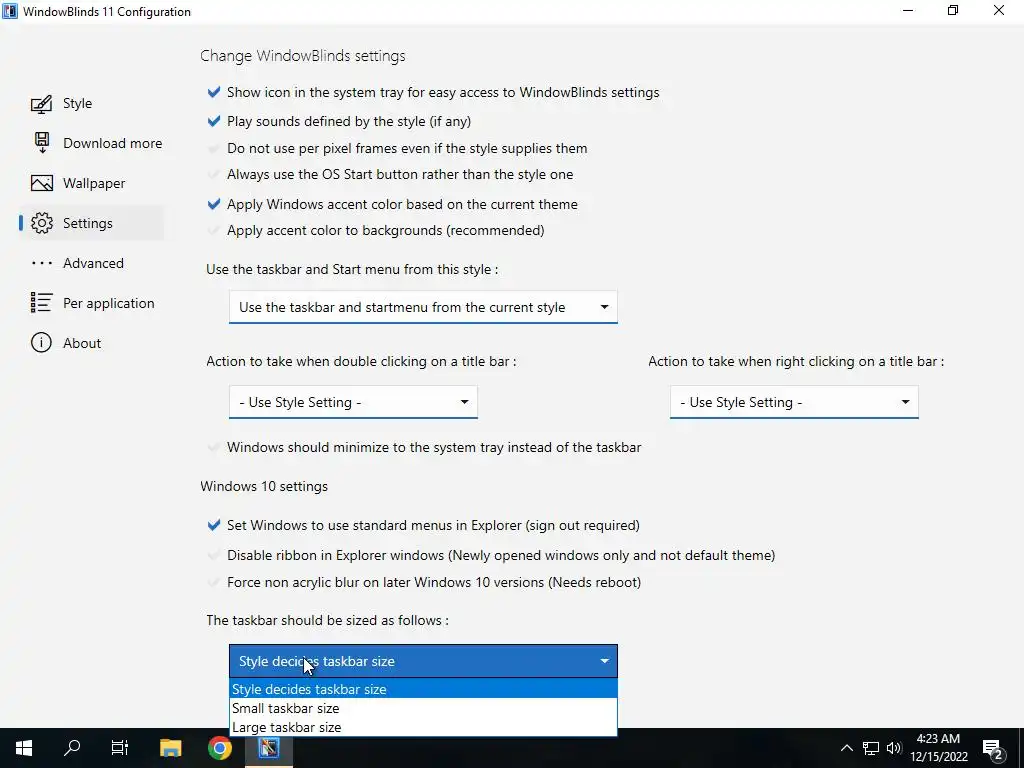Image resolution: width=1024 pixels, height=768 pixels.
Task: Enable Disable ribbon in Explorer windows
Action: (x=214, y=555)
